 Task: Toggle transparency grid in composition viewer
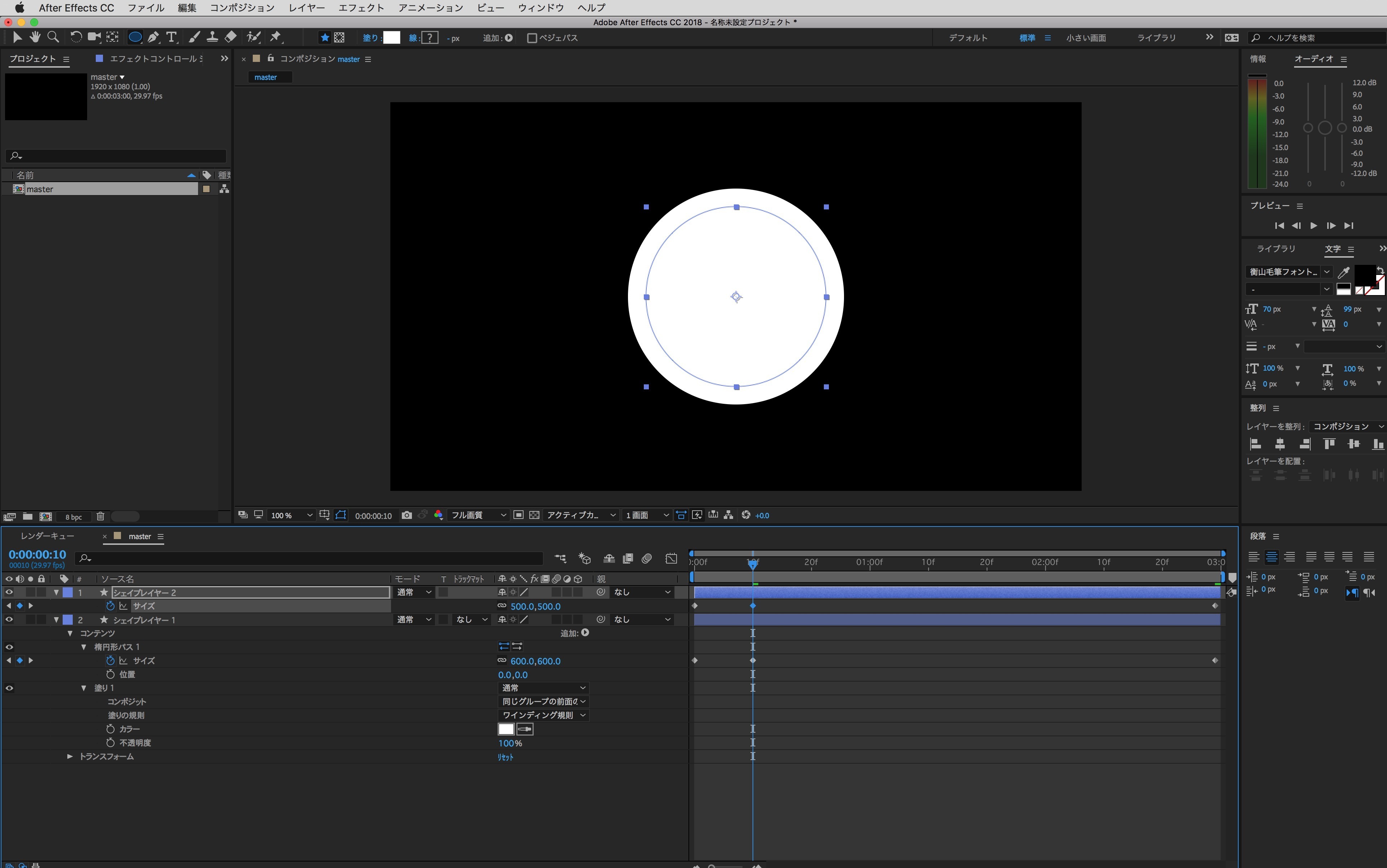[535, 515]
